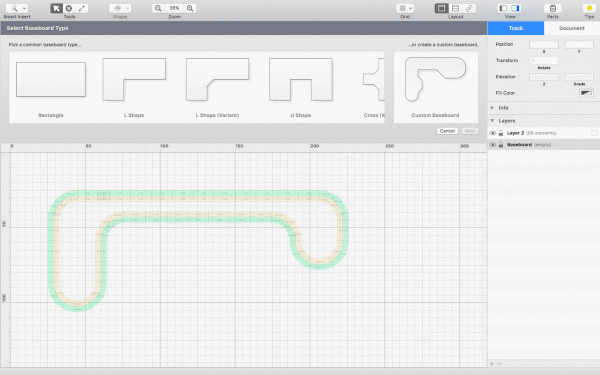Click the Grid icon in toolbar
Viewport: 600px width, 375px height.
402,8
